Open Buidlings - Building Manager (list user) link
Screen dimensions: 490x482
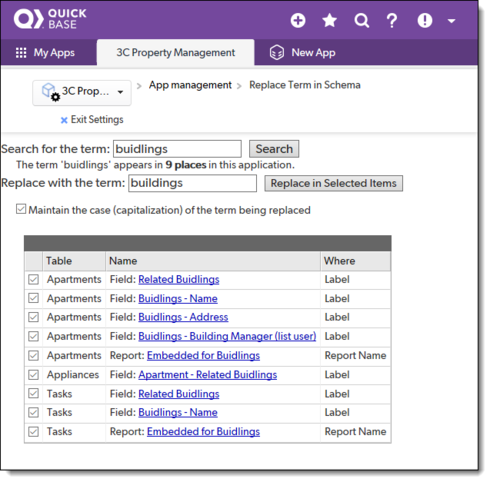pyautogui.click(x=227, y=336)
